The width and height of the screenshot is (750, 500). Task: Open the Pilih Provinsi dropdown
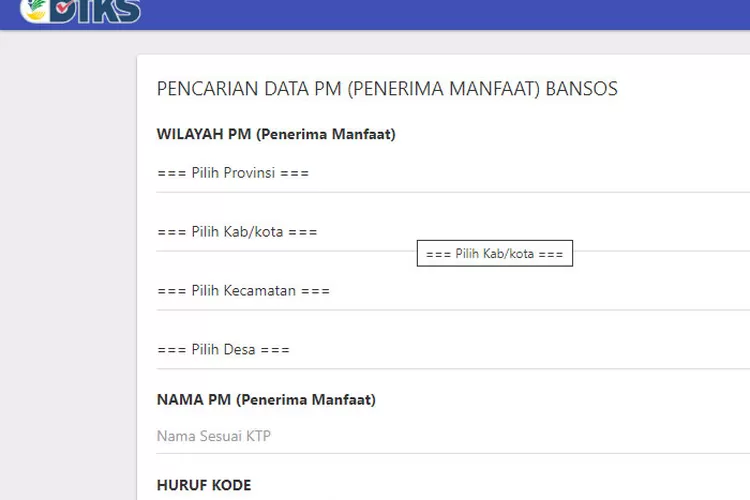(453, 173)
